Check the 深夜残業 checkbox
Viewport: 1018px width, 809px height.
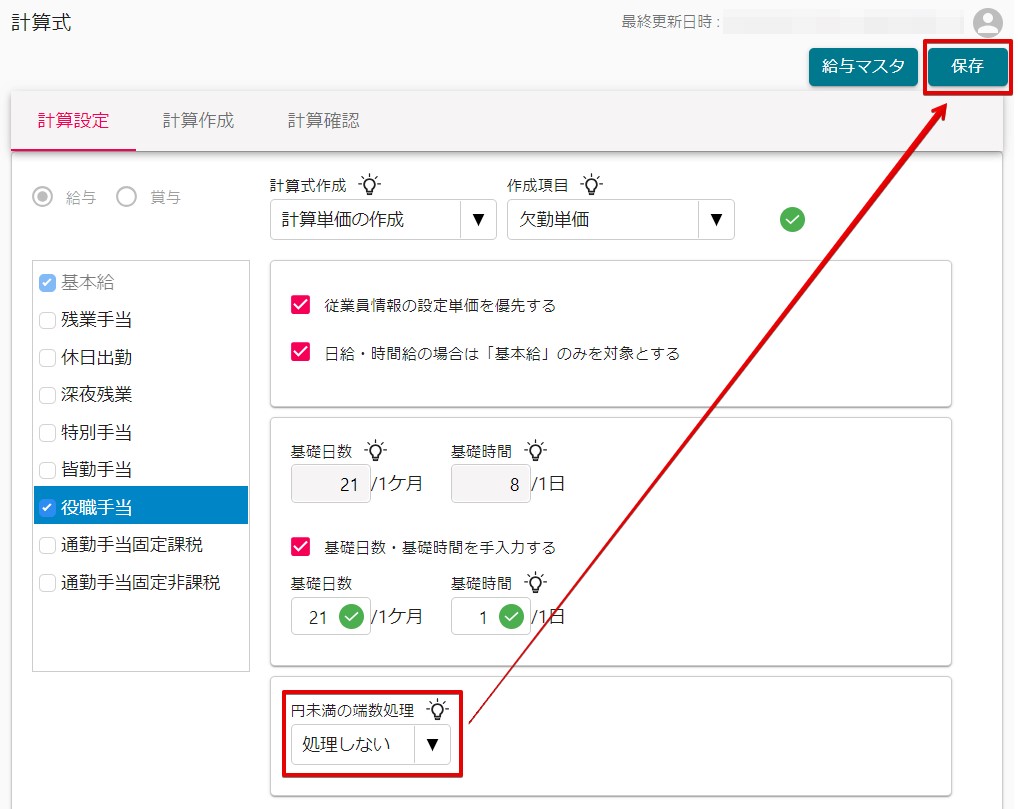(x=47, y=395)
